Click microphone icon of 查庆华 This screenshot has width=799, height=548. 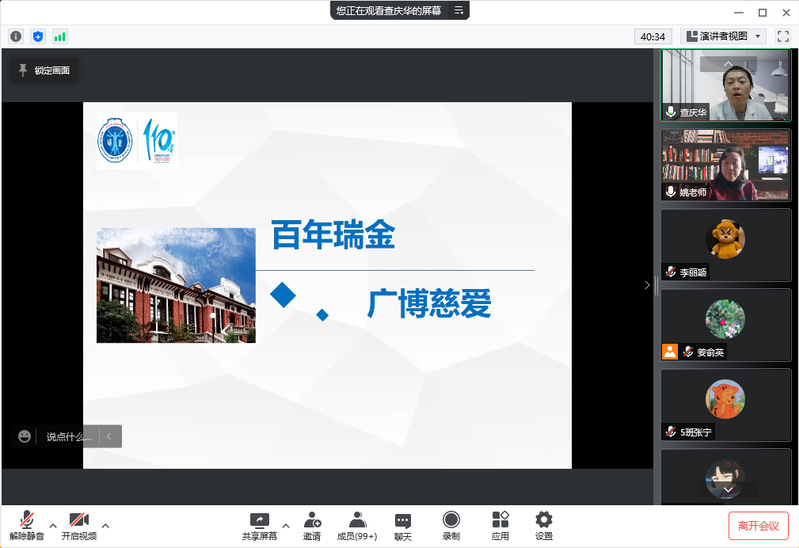(671, 111)
